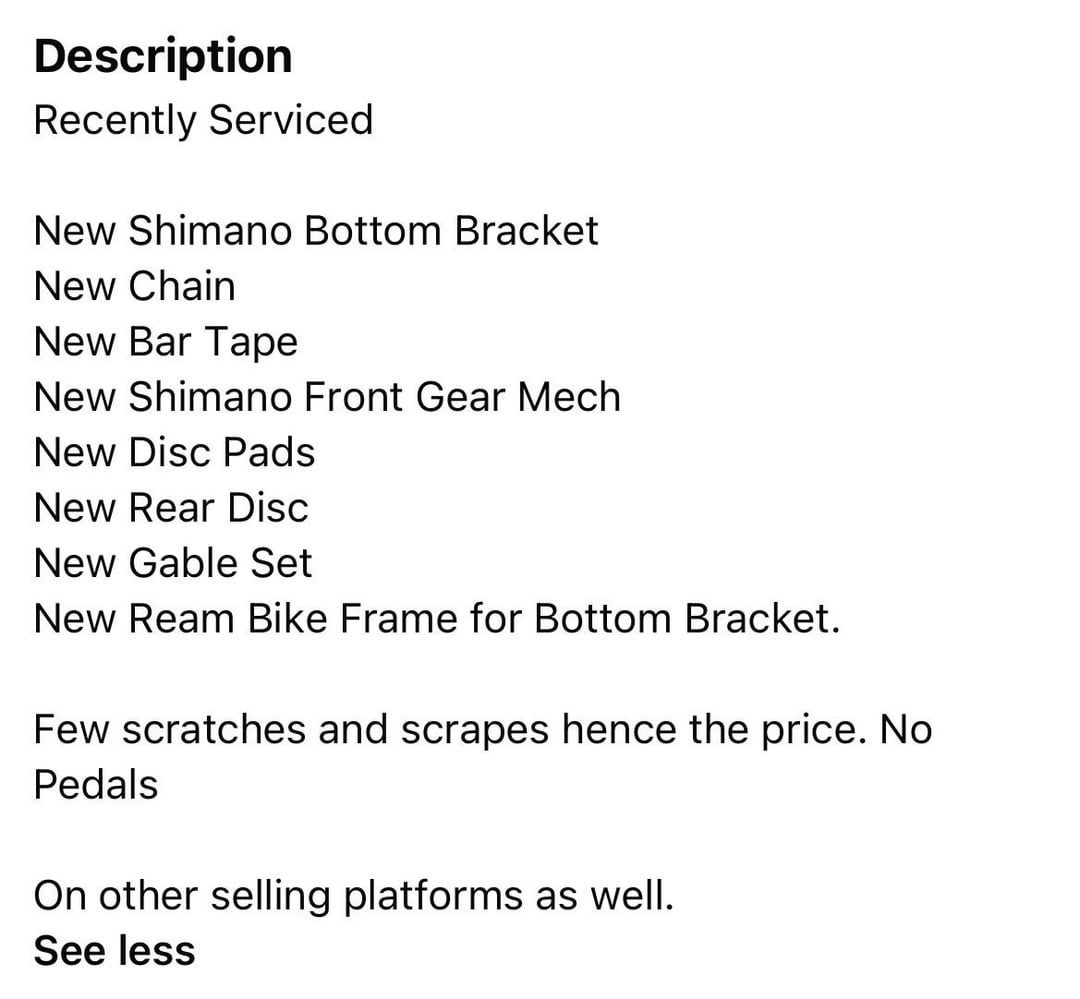This screenshot has width=1080, height=999.
Task: Click the word Pedals
Action: 96,785
